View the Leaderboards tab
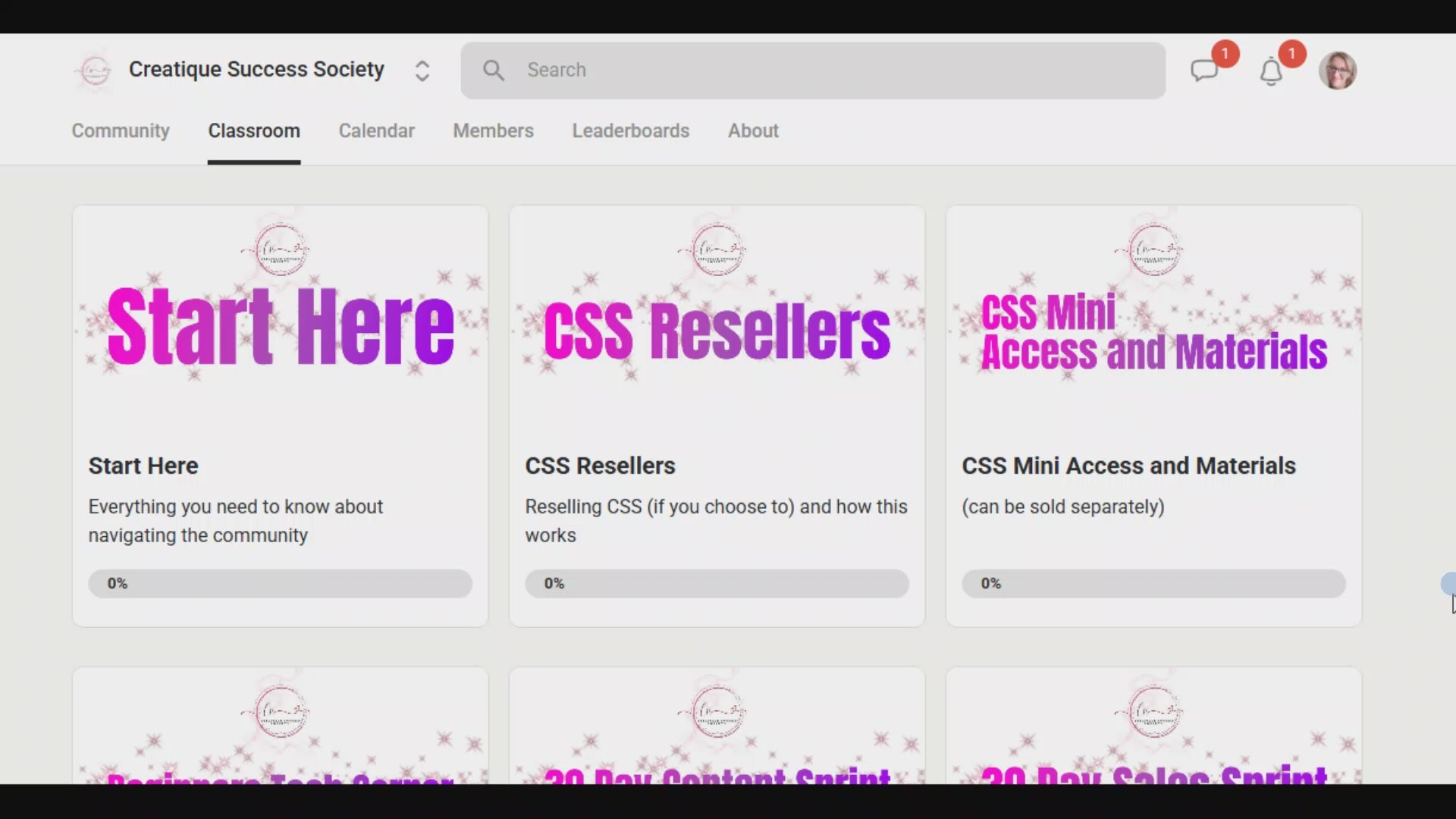The width and height of the screenshot is (1456, 819). click(x=630, y=130)
